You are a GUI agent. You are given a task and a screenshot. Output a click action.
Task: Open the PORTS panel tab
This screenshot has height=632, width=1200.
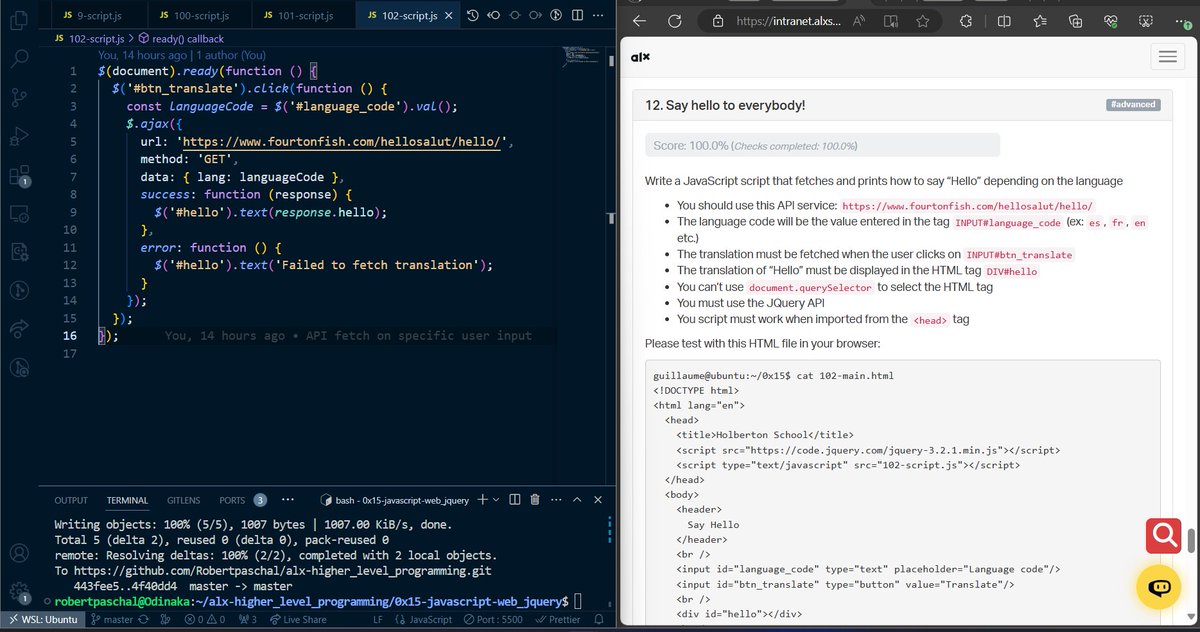(x=232, y=500)
